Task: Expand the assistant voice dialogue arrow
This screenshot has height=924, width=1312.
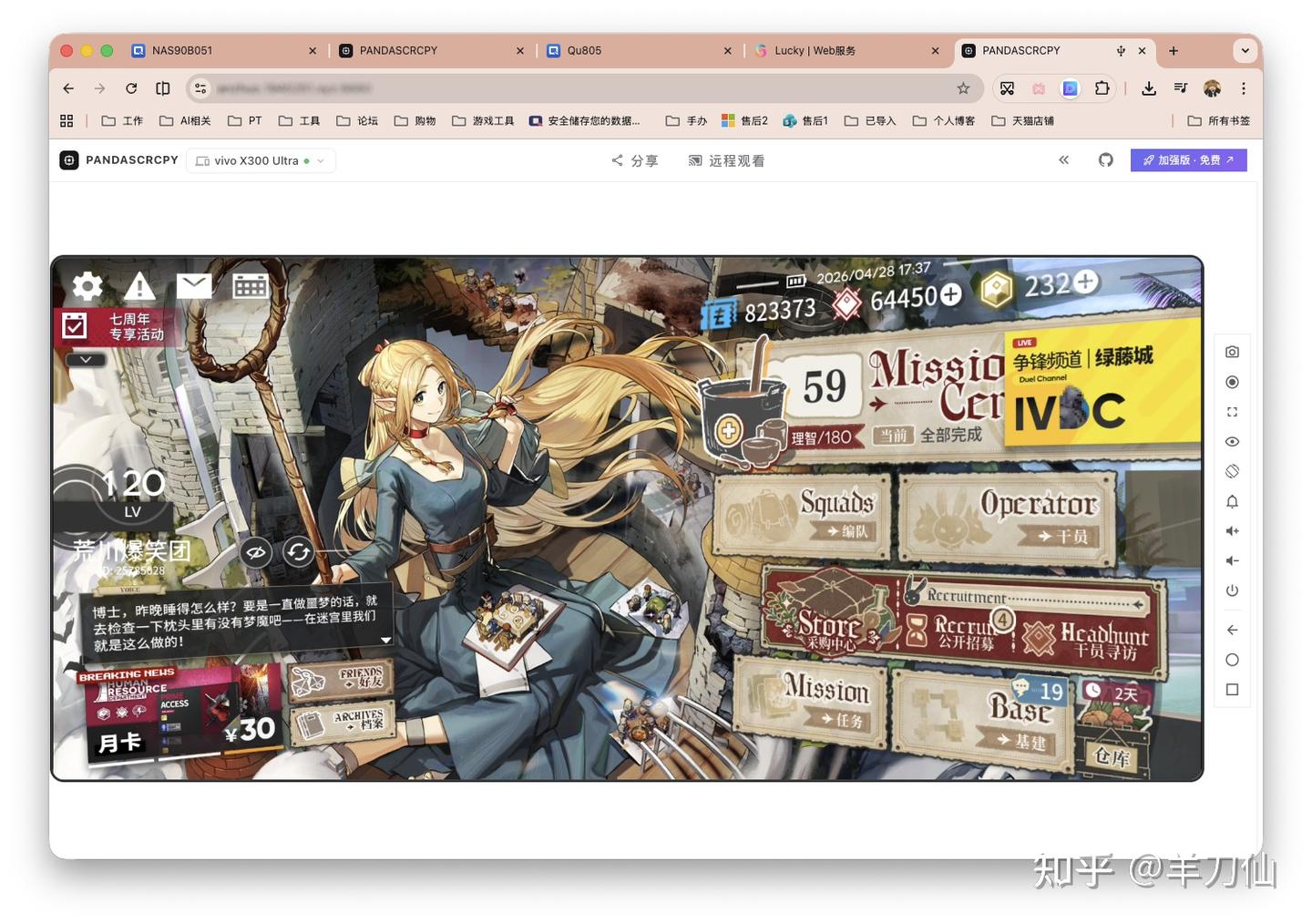Action: pos(386,640)
